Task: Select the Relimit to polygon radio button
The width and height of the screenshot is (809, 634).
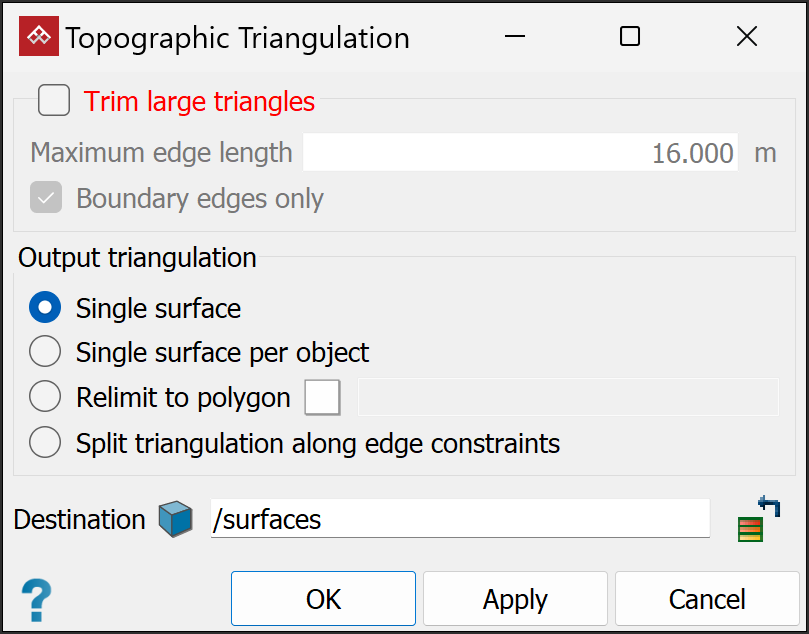Action: click(x=46, y=397)
